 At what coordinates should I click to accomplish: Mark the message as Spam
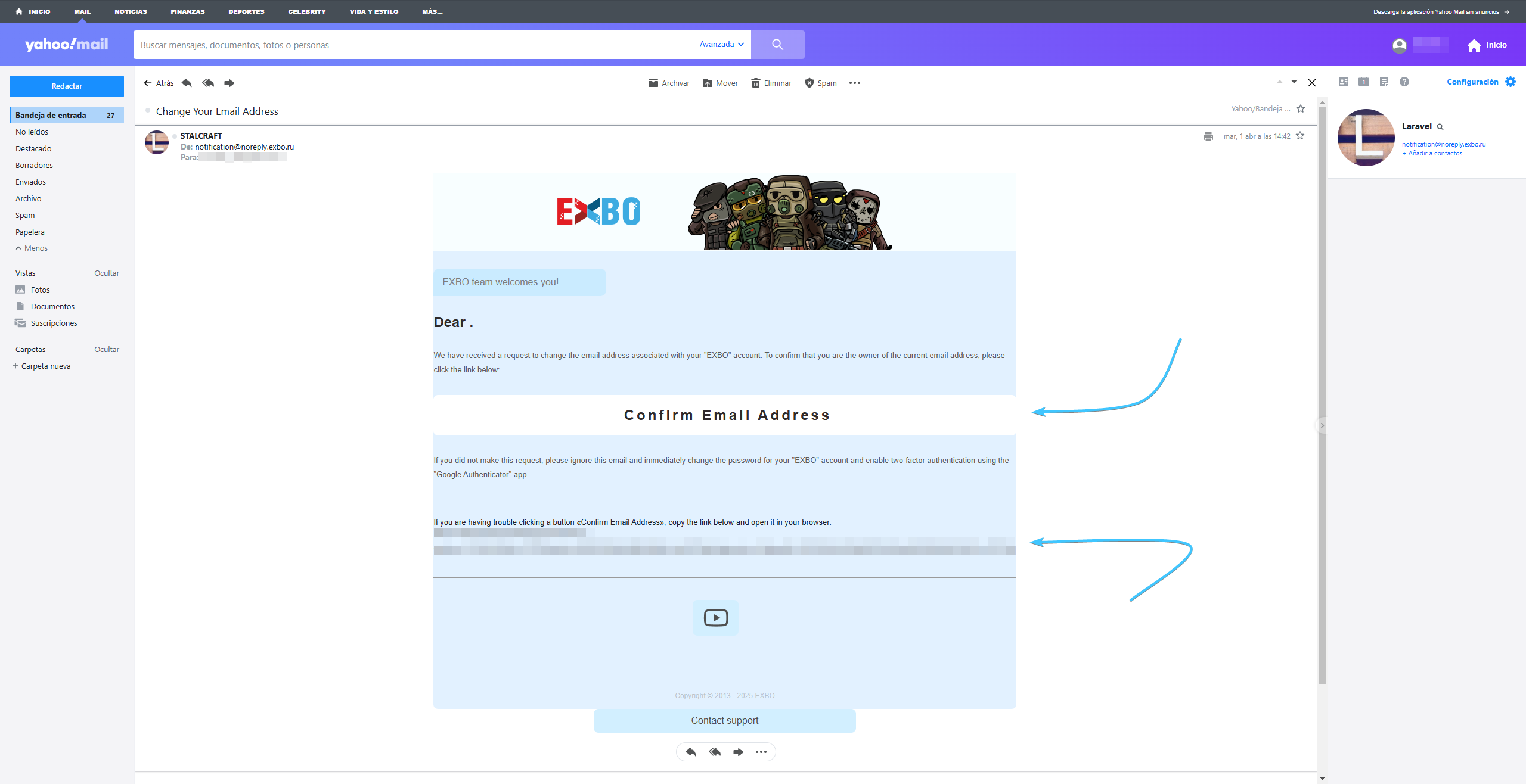coord(820,83)
